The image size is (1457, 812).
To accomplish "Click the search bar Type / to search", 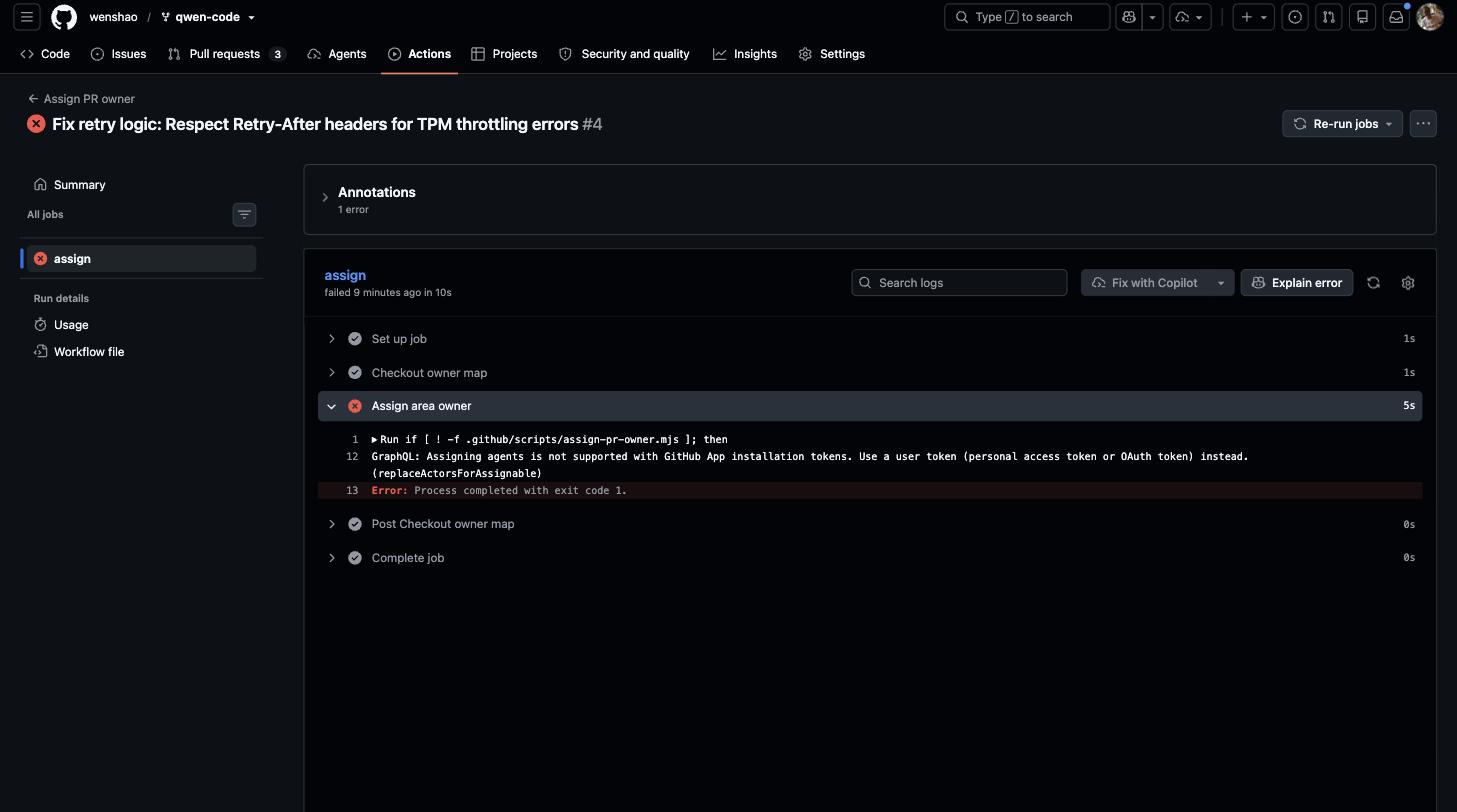I will coord(1027,17).
